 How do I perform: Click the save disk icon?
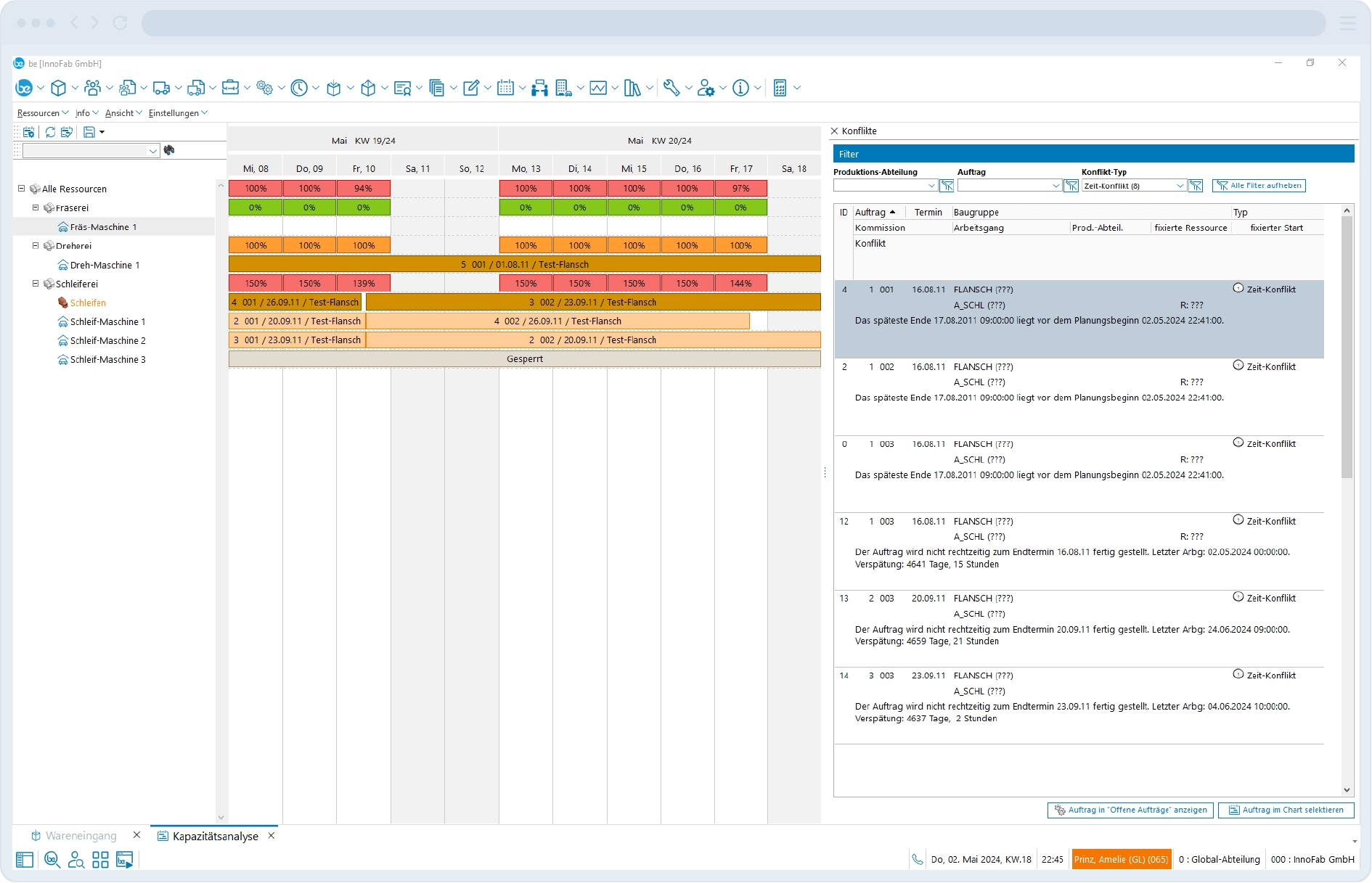(89, 132)
